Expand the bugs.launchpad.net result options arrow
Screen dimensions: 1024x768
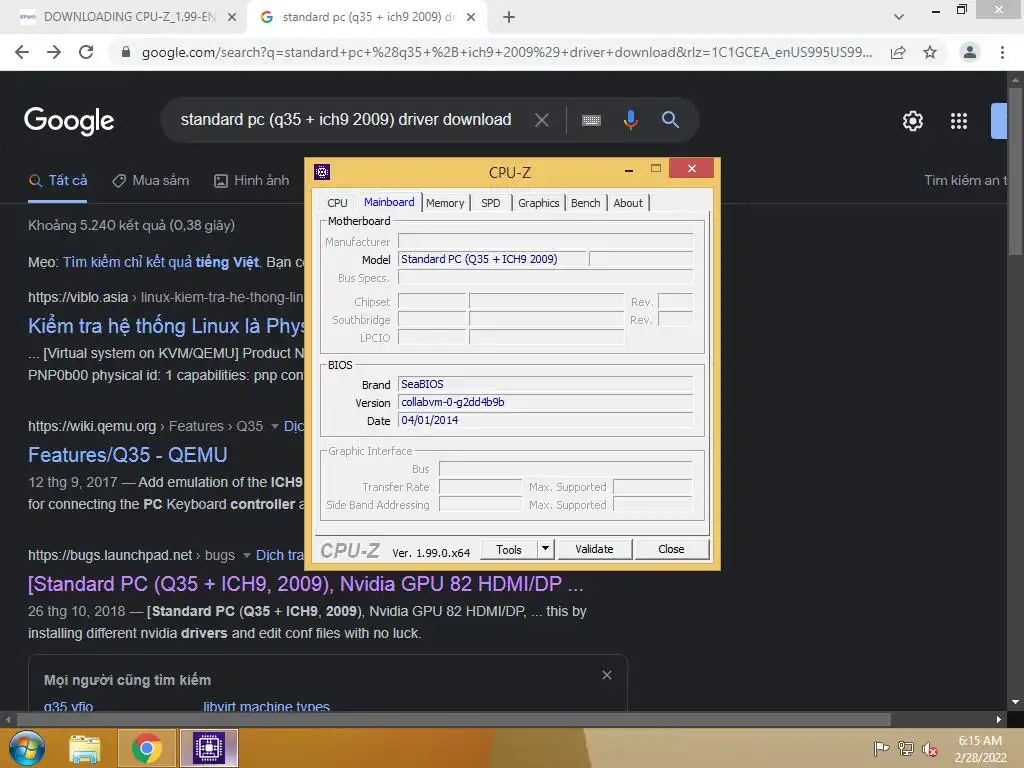[x=247, y=556]
